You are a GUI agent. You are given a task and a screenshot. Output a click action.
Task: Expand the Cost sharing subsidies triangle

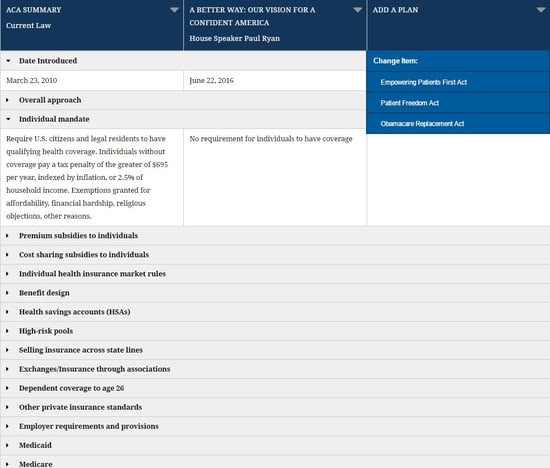7,255
